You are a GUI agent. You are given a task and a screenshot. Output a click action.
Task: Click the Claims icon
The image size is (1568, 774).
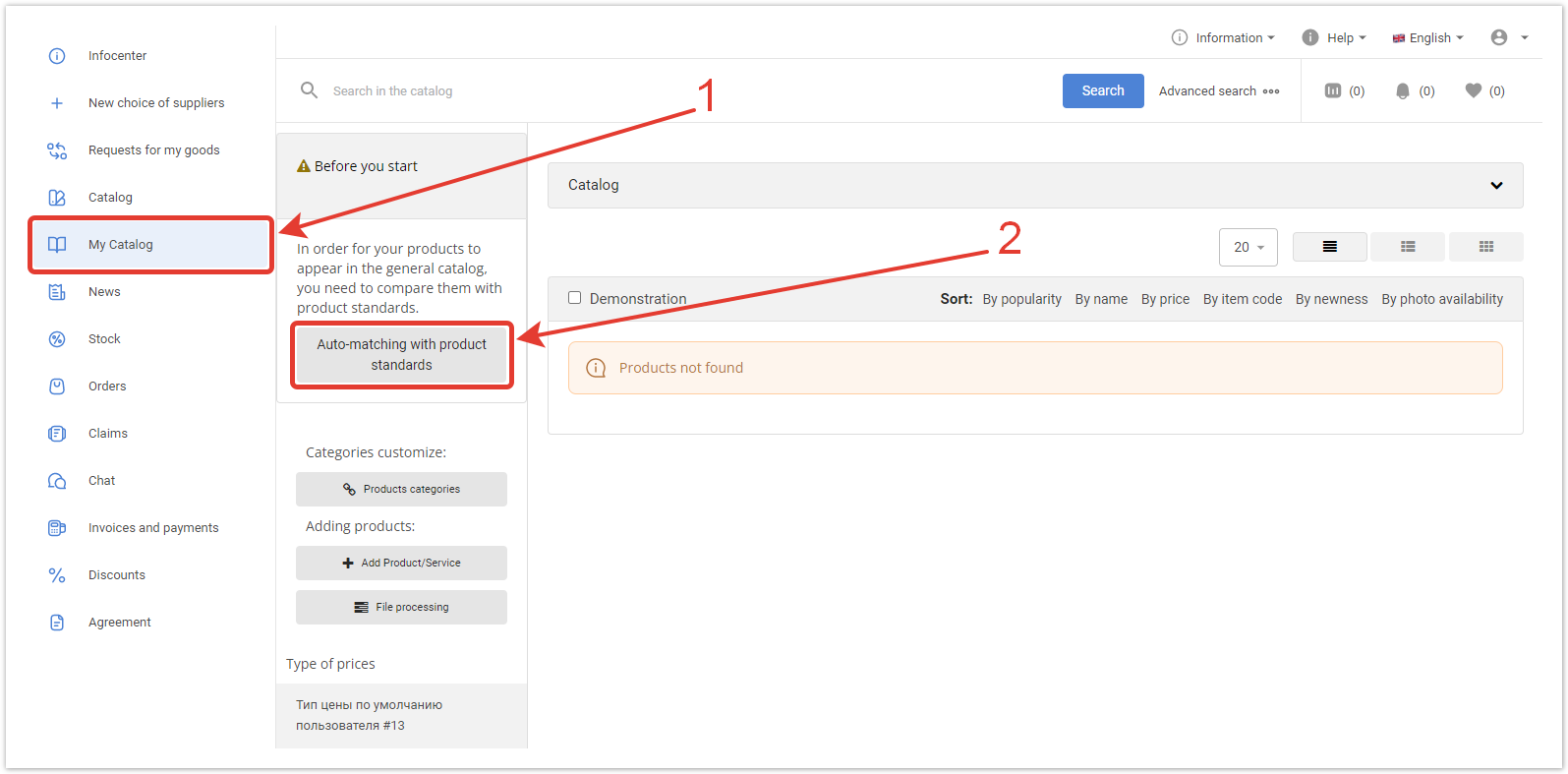pos(57,434)
